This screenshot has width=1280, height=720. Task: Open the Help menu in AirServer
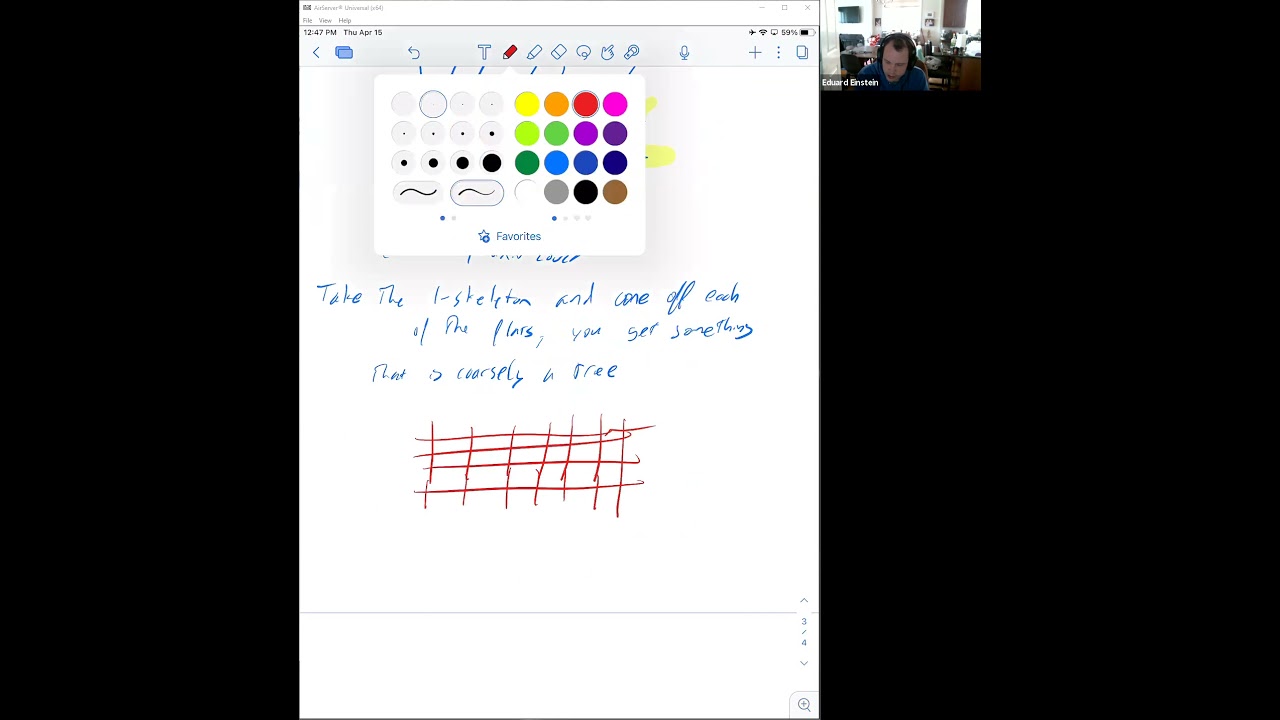[x=345, y=20]
